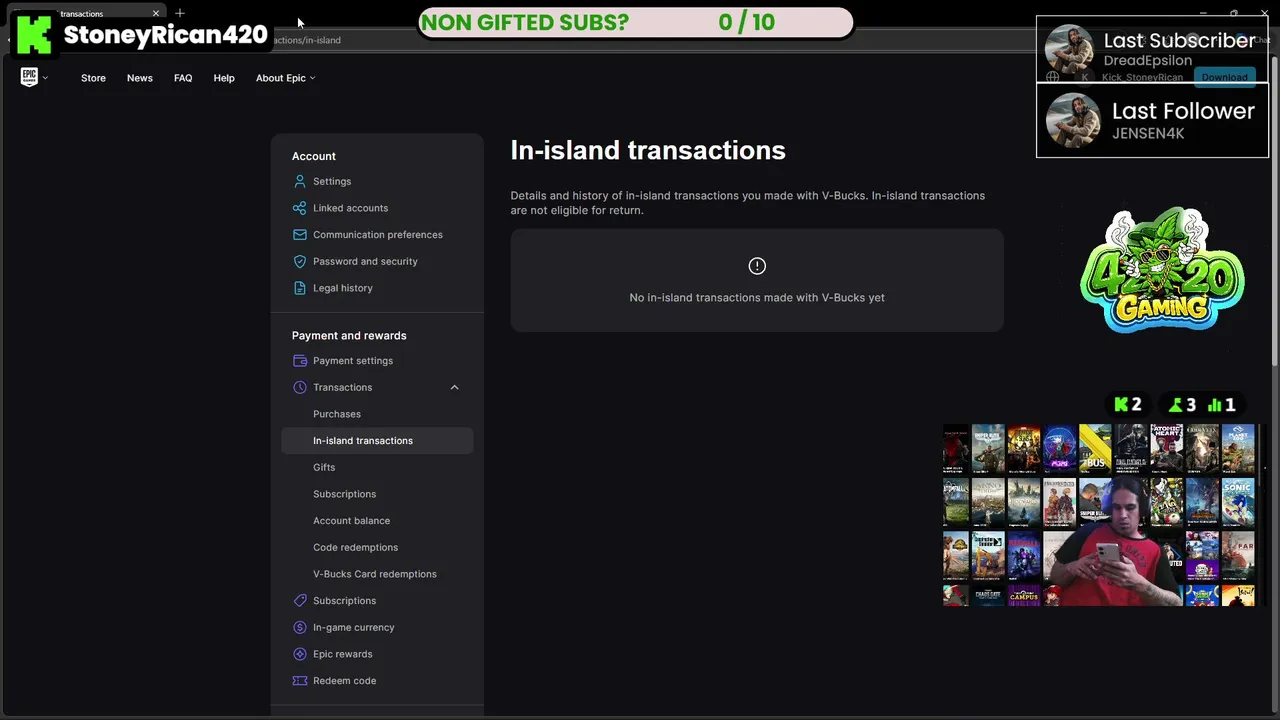This screenshot has height=720, width=1280.
Task: Click the Redeem code ticket icon
Action: (299, 681)
